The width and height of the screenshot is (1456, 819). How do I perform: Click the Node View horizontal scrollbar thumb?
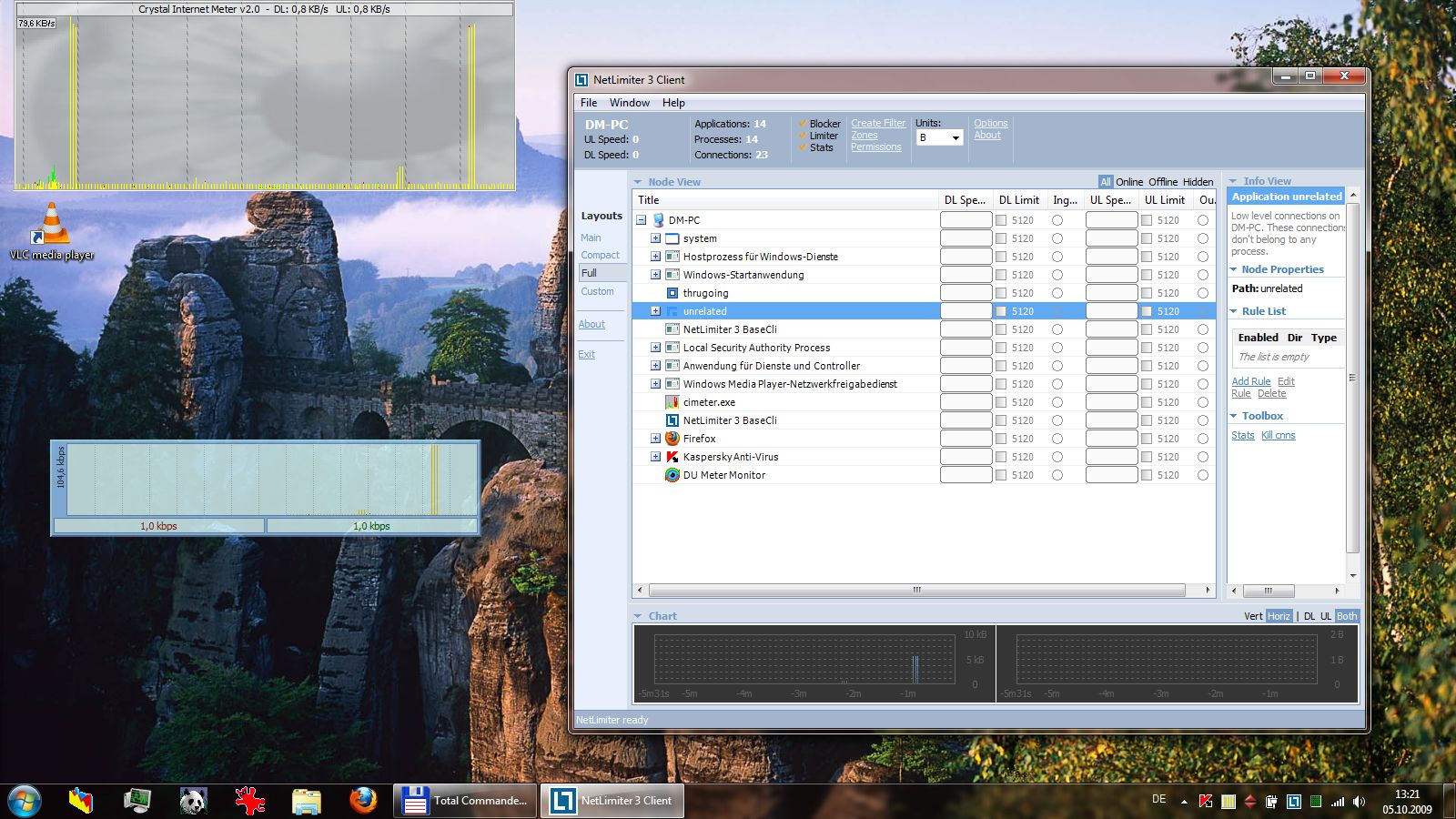(x=917, y=590)
